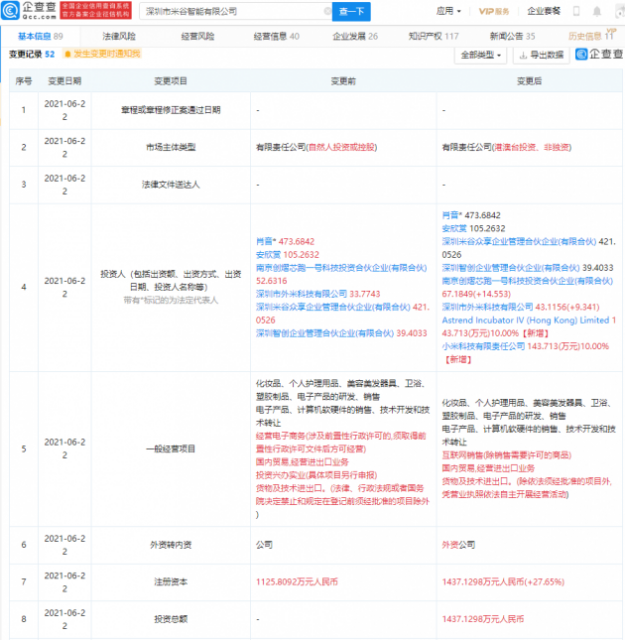Screen dimensions: 625x640
Task: Click the change notification bell label
Action: [x=68, y=54]
